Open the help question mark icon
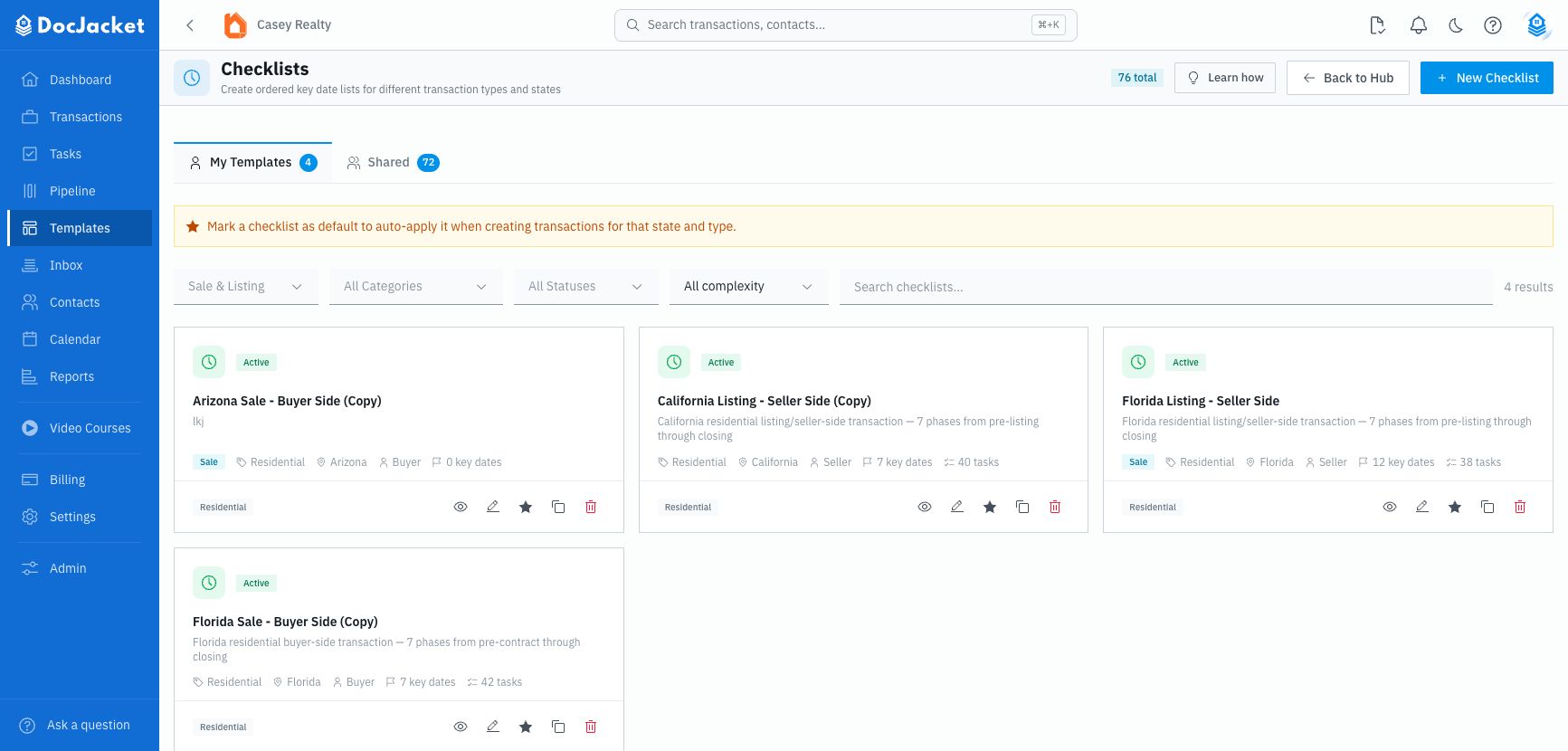The image size is (1568, 751). (x=1493, y=25)
